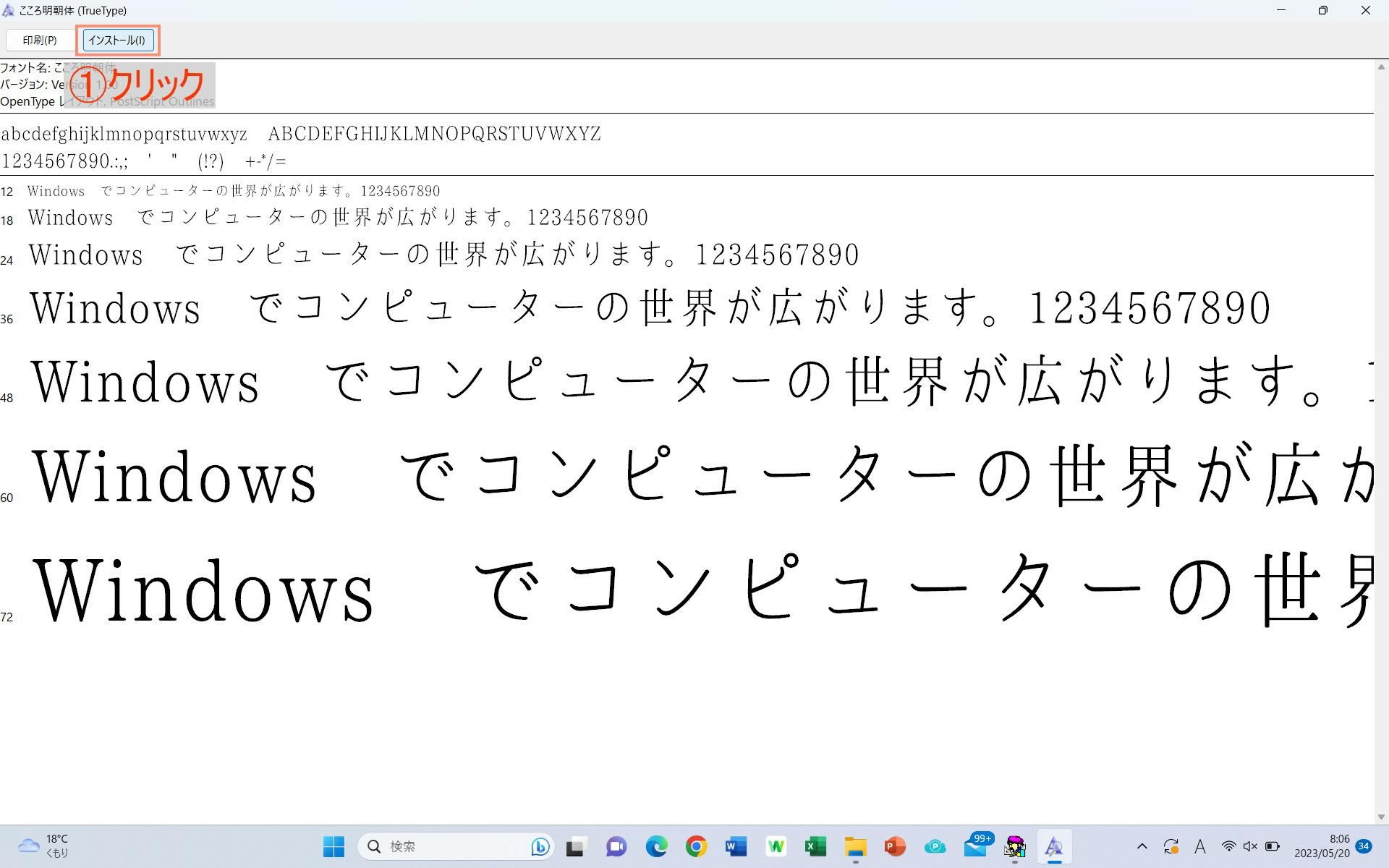The width and height of the screenshot is (1389, 868).
Task: Restore down the font viewer window
Action: click(x=1323, y=10)
